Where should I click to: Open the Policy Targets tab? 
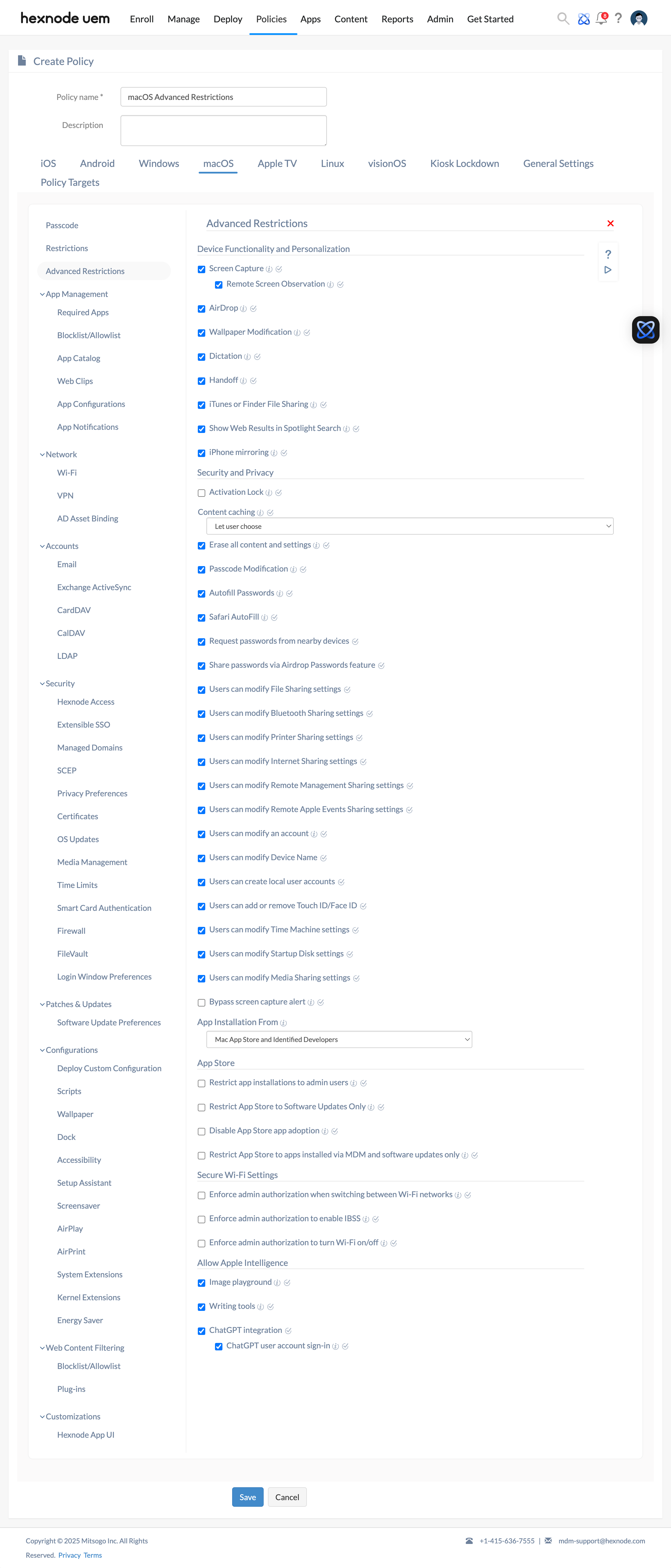point(70,182)
